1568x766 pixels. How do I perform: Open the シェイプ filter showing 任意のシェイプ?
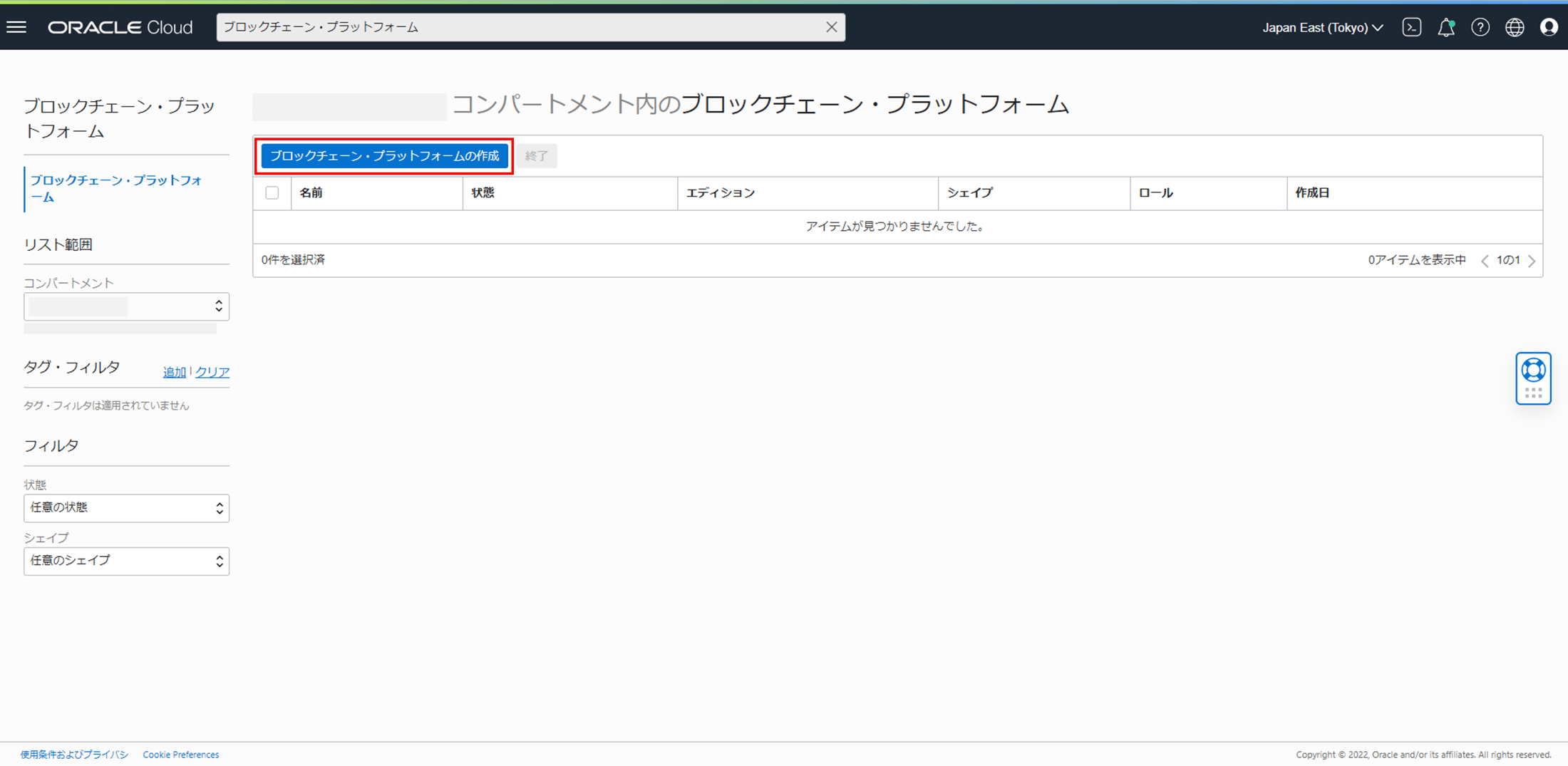pos(126,561)
